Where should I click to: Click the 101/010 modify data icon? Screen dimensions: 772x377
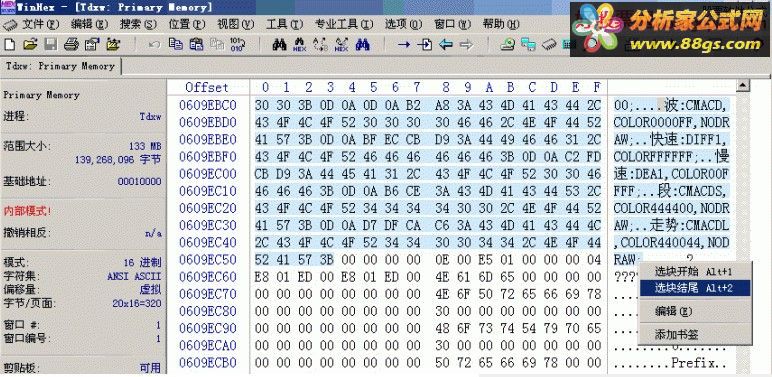(x=237, y=45)
